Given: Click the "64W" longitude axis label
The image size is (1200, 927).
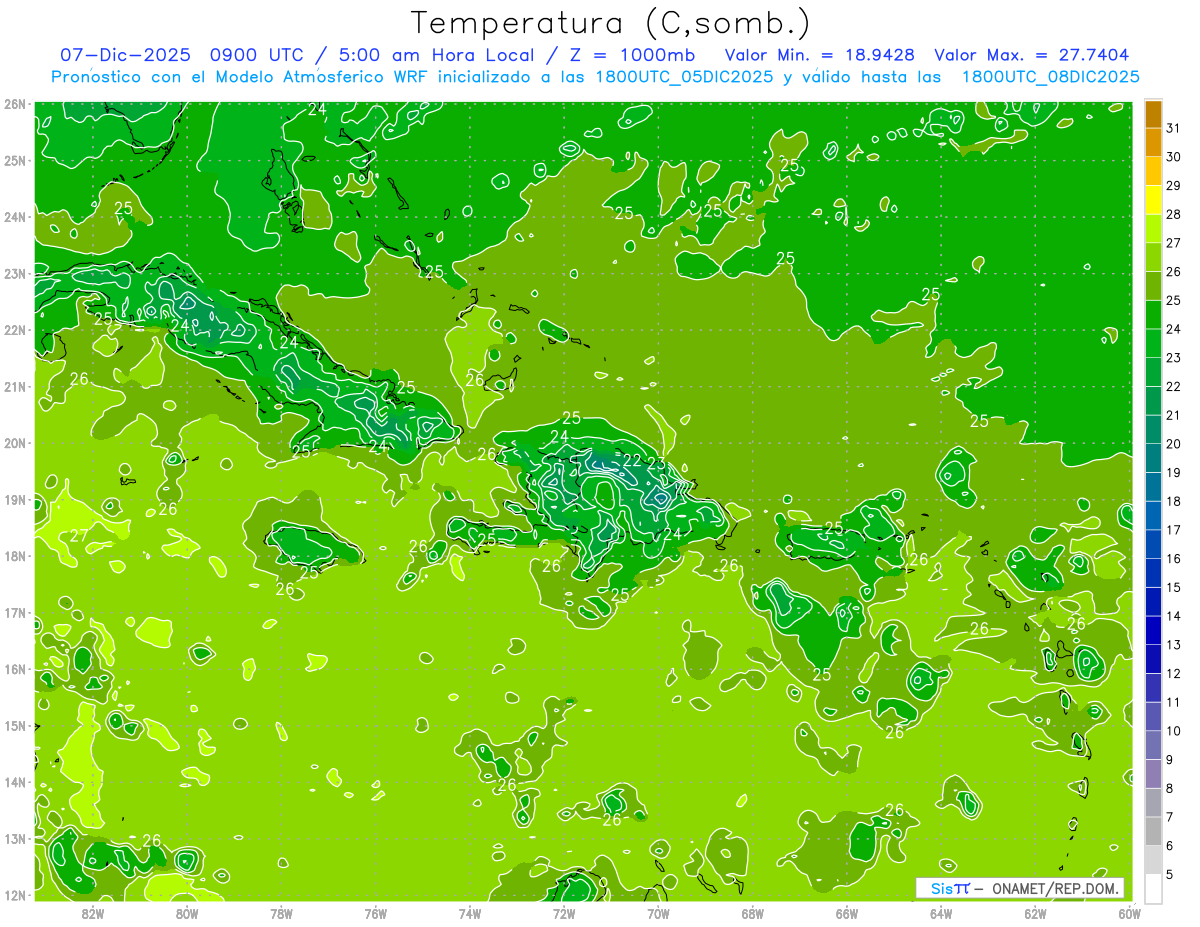Looking at the screenshot, I should [941, 913].
